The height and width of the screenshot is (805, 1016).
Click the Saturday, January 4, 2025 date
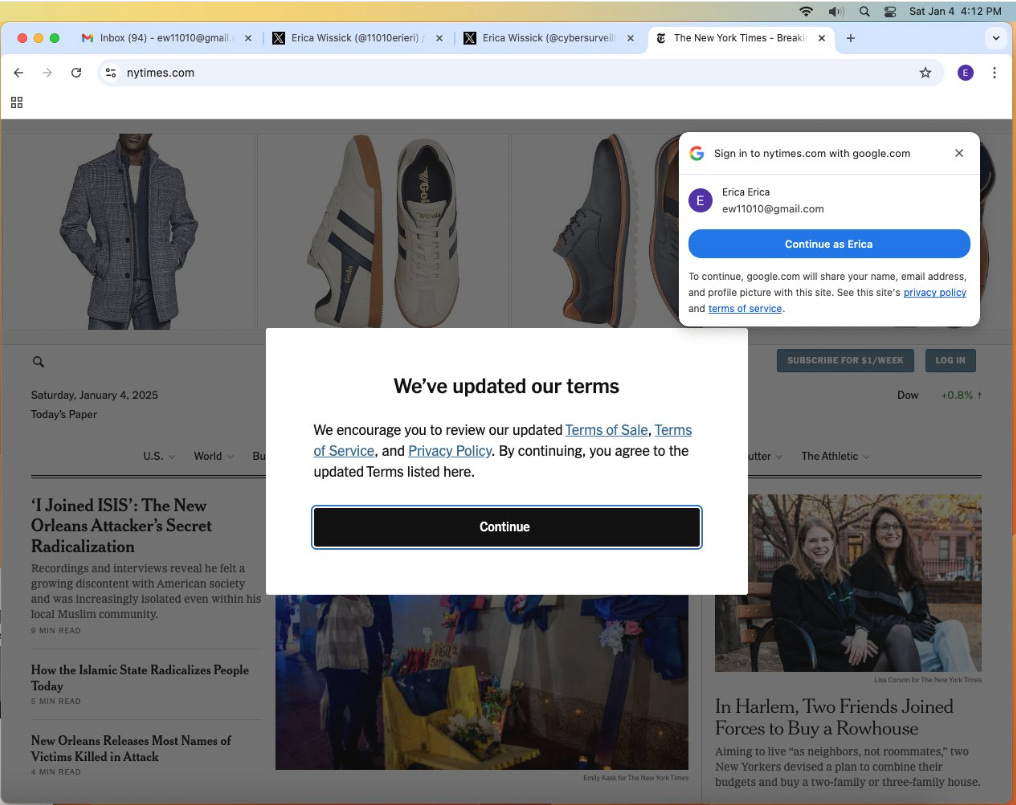(x=95, y=395)
